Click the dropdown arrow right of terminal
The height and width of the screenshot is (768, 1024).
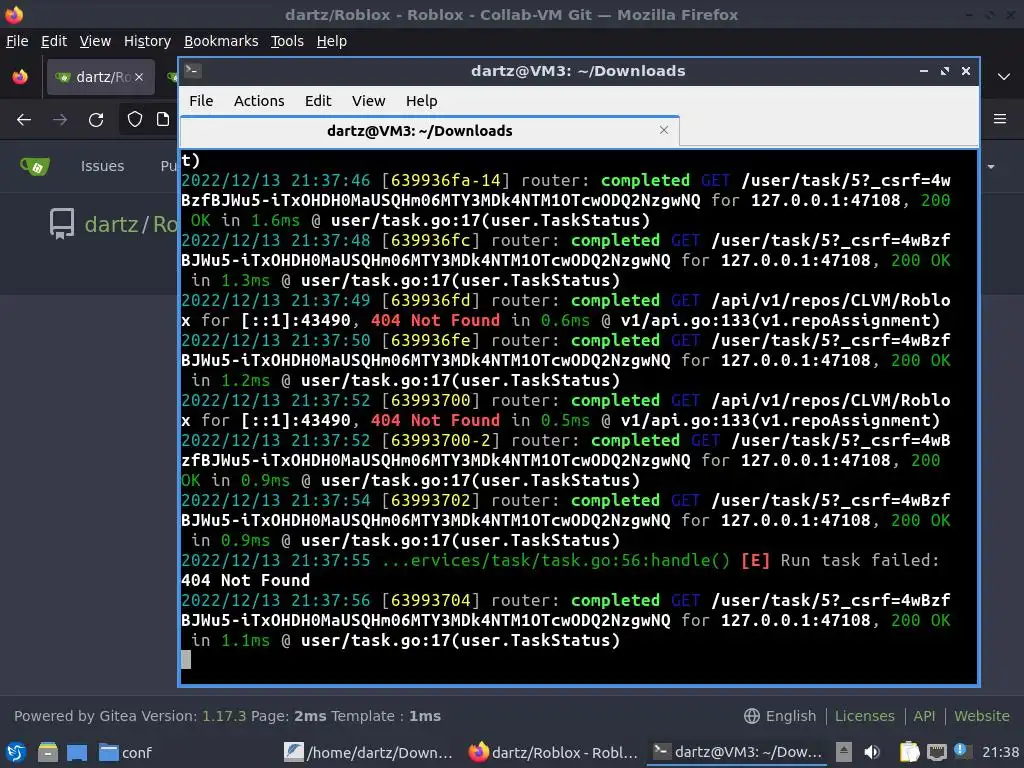click(x=991, y=167)
